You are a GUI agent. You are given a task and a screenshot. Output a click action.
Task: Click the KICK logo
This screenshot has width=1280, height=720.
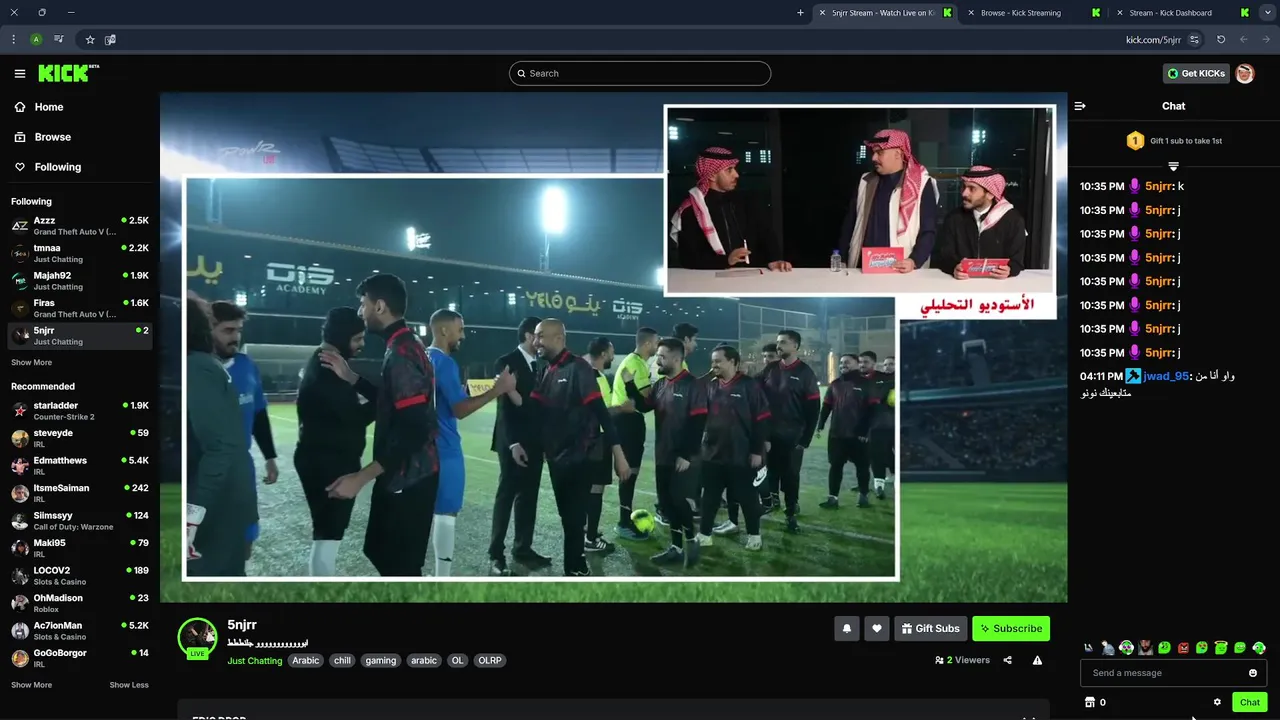68,73
